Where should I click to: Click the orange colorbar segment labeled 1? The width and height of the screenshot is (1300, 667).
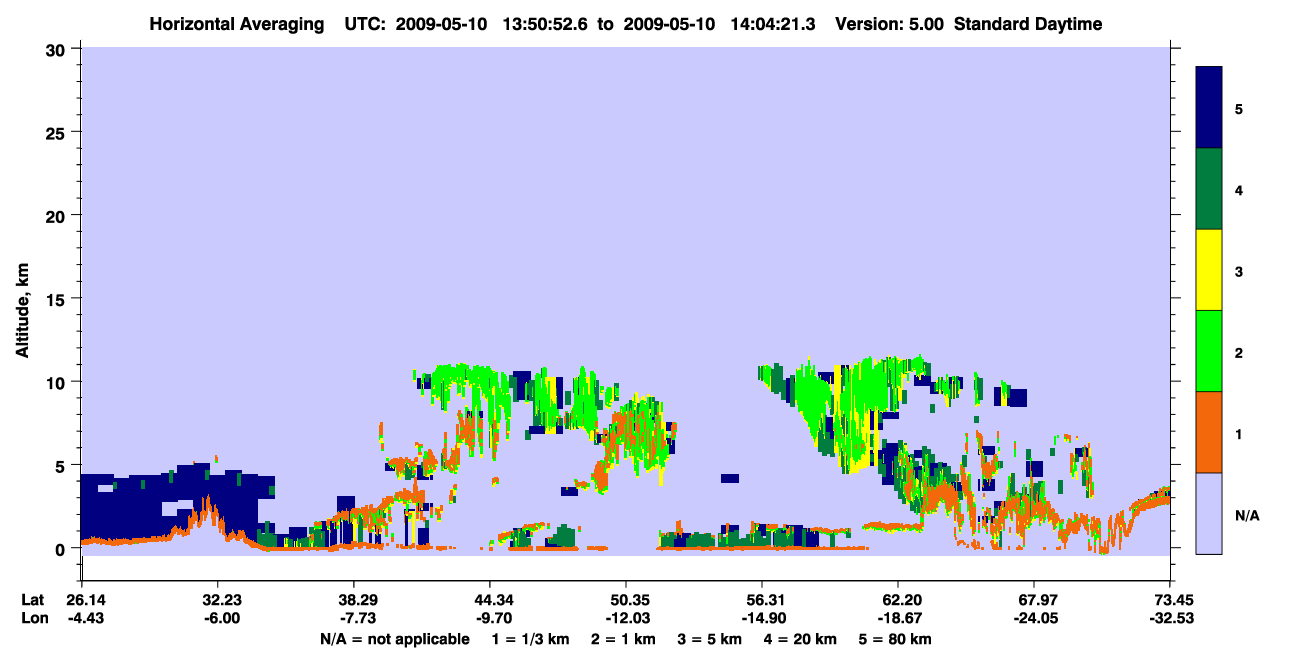[1209, 432]
